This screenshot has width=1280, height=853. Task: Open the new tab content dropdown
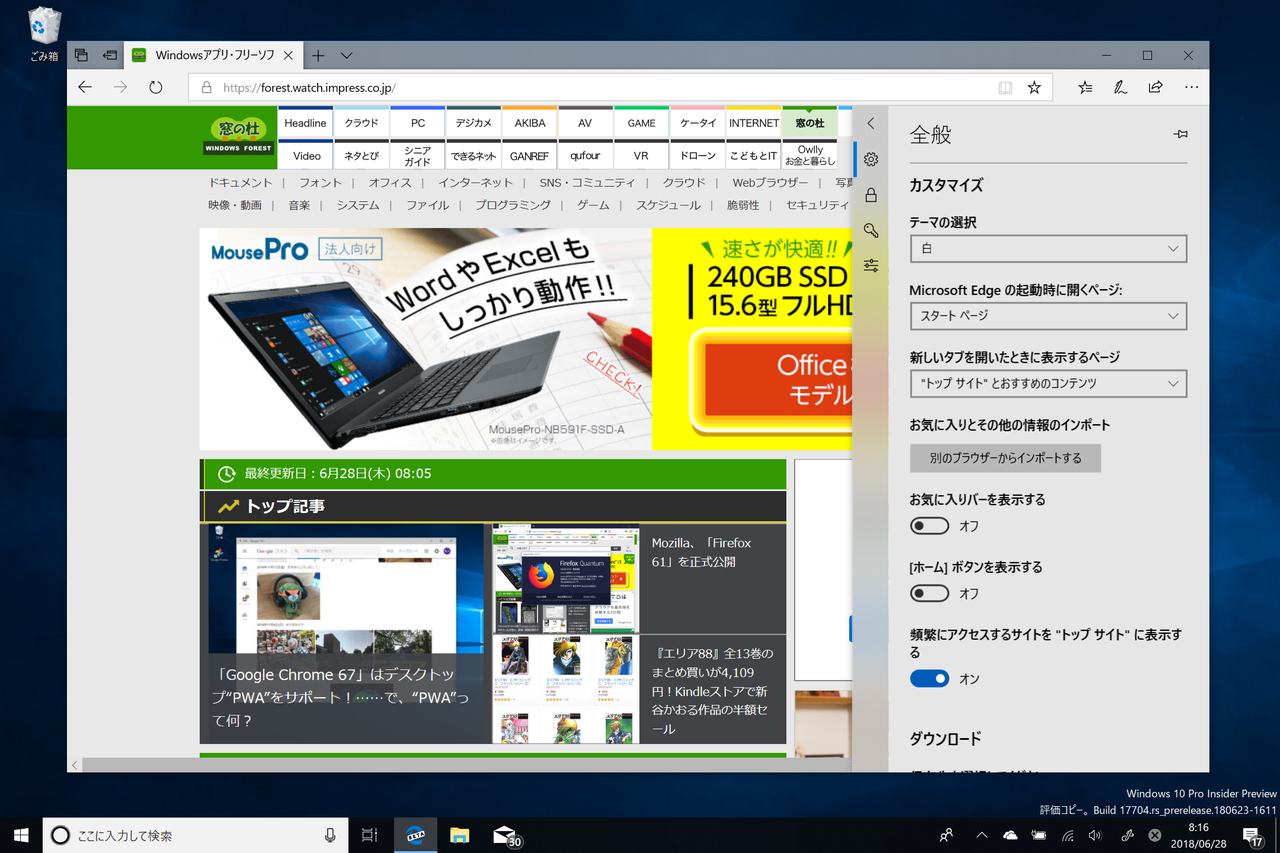pos(1048,383)
